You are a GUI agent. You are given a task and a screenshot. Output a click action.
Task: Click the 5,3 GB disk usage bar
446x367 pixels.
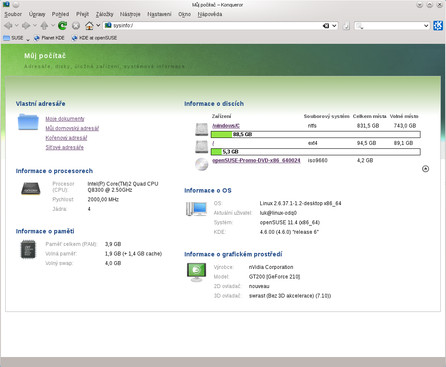pyautogui.click(x=315, y=152)
